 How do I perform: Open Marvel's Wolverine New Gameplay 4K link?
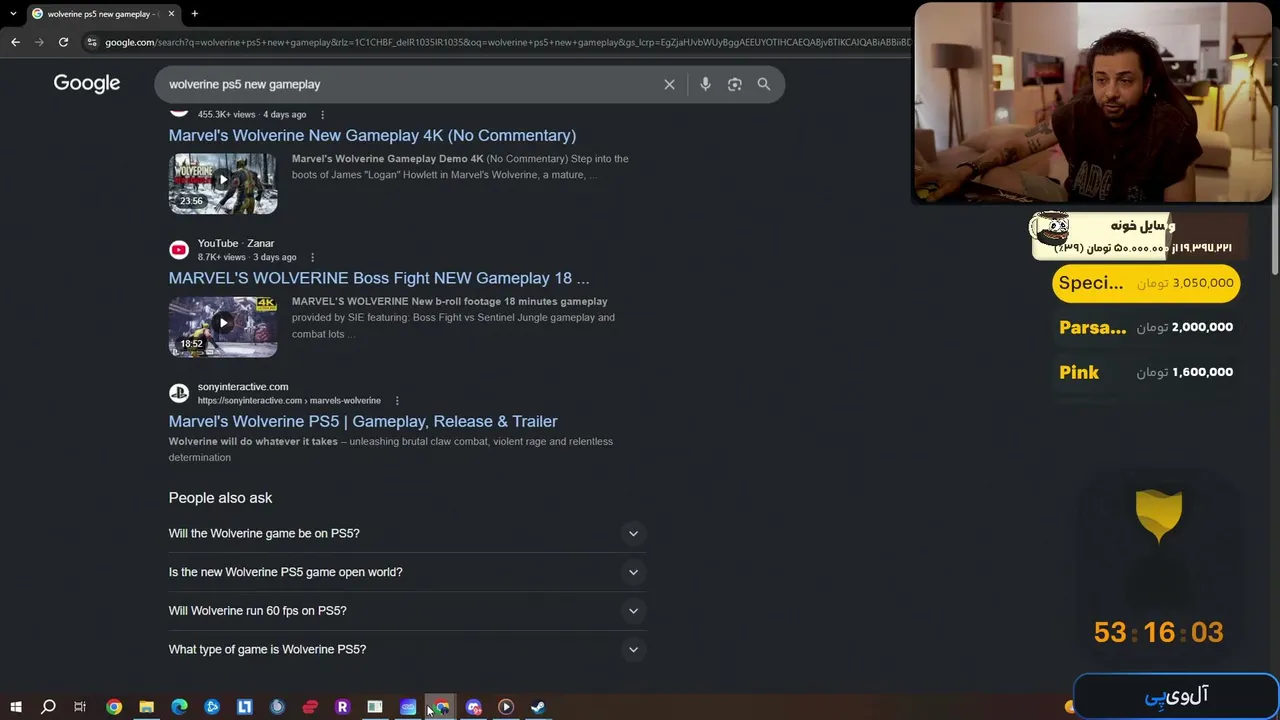coord(372,136)
